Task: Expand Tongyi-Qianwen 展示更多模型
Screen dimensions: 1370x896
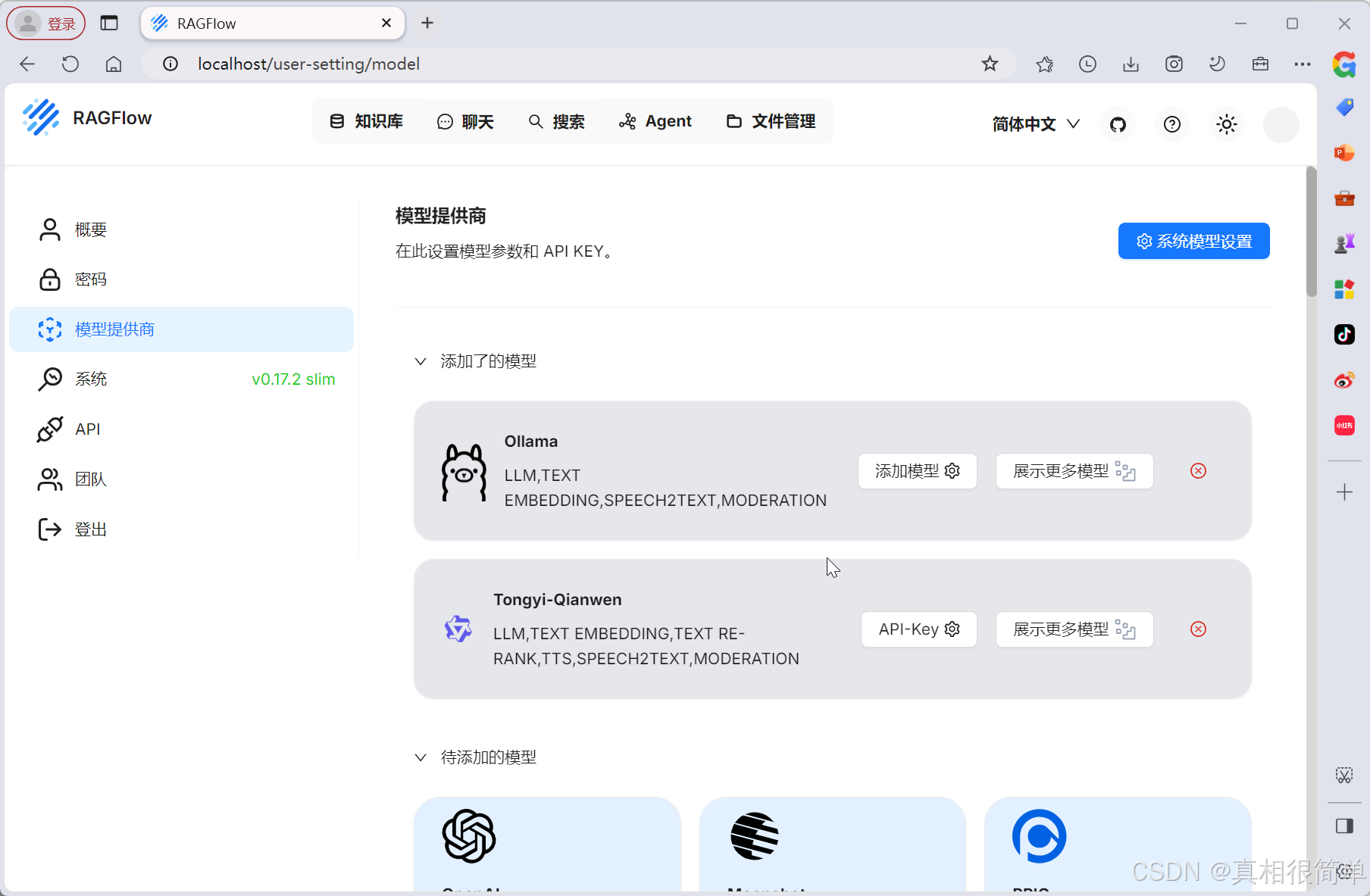Action: click(x=1074, y=629)
